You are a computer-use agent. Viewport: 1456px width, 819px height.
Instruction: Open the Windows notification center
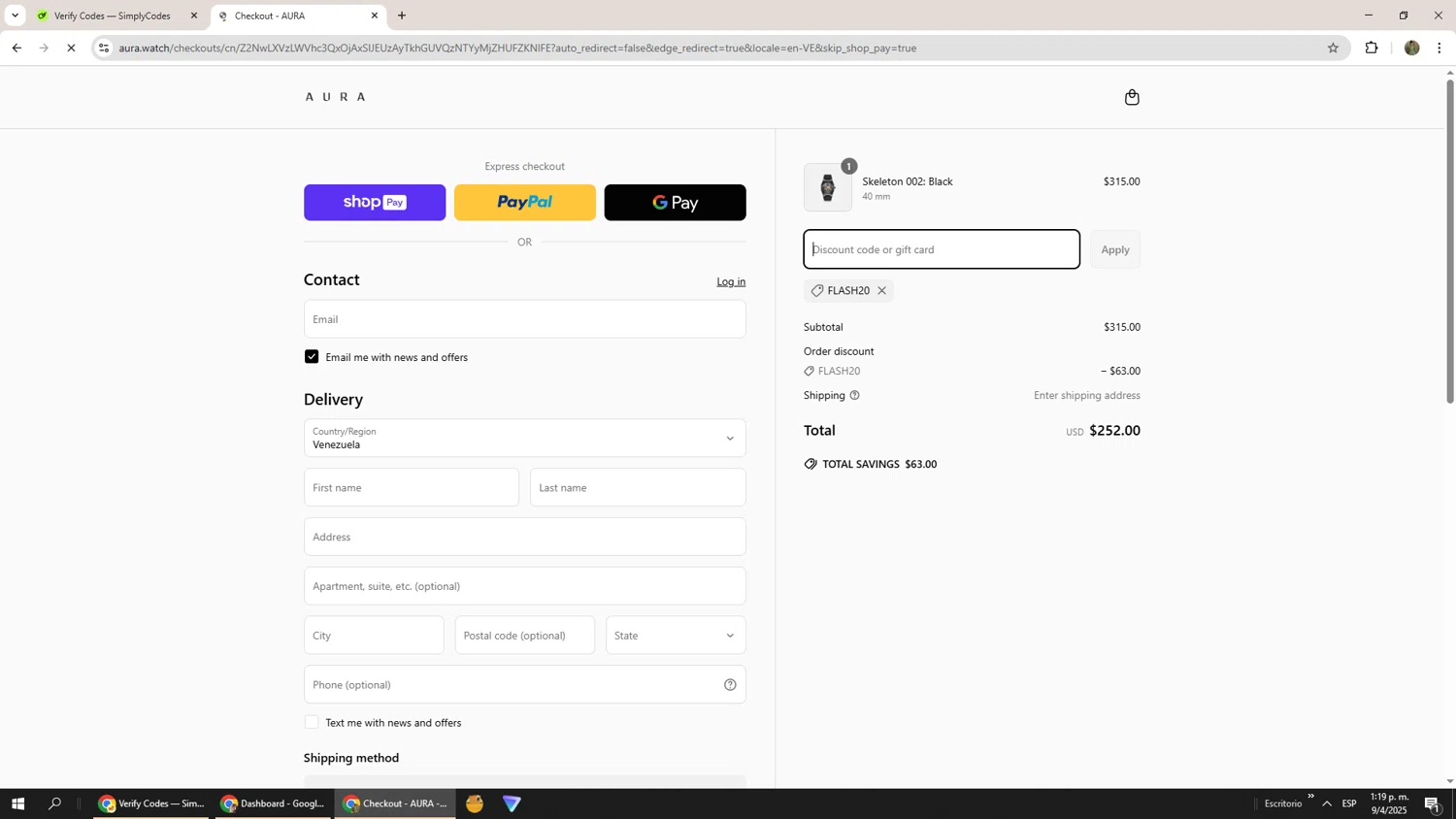1433,803
